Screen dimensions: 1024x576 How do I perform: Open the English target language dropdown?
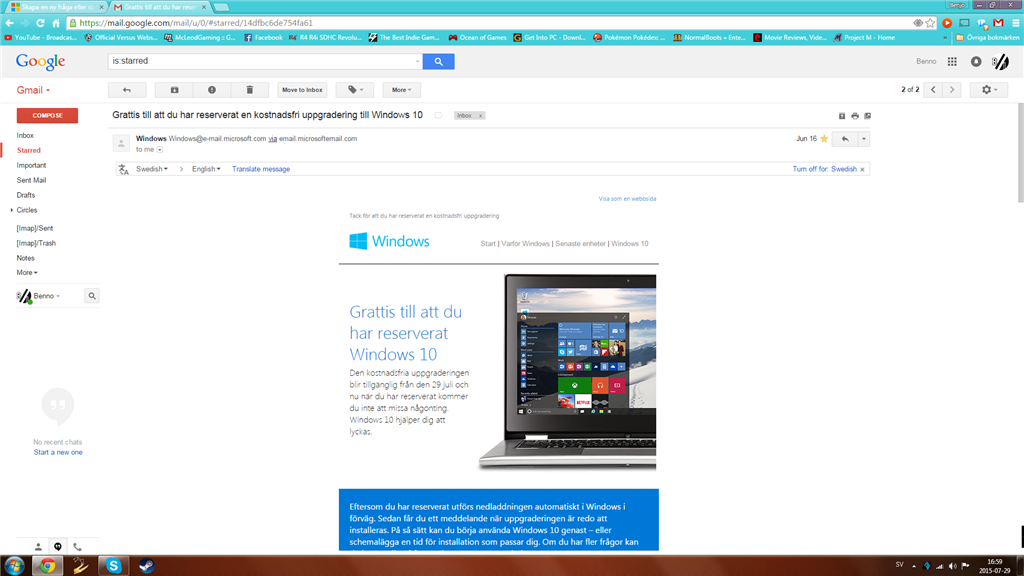(206, 169)
